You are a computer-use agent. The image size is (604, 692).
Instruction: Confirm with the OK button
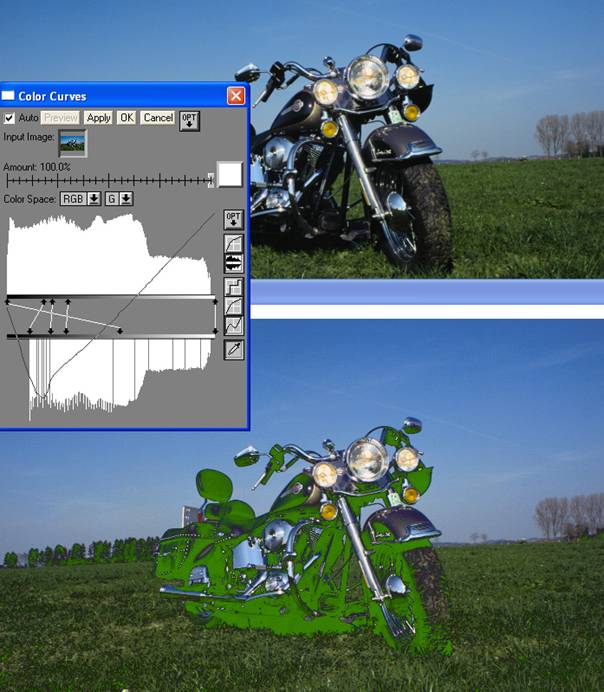point(127,118)
